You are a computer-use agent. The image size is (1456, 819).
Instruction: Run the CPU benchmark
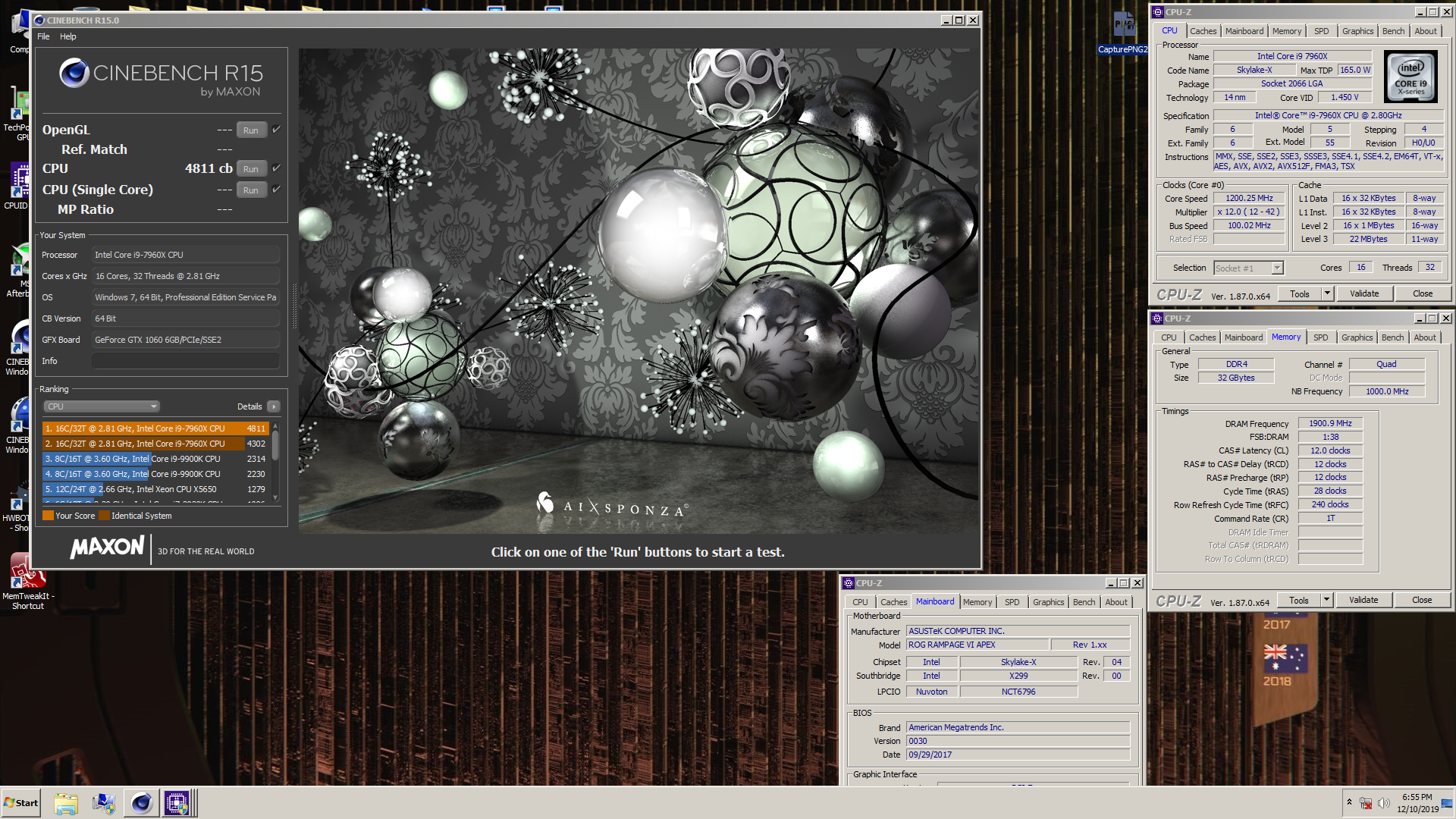coord(251,169)
